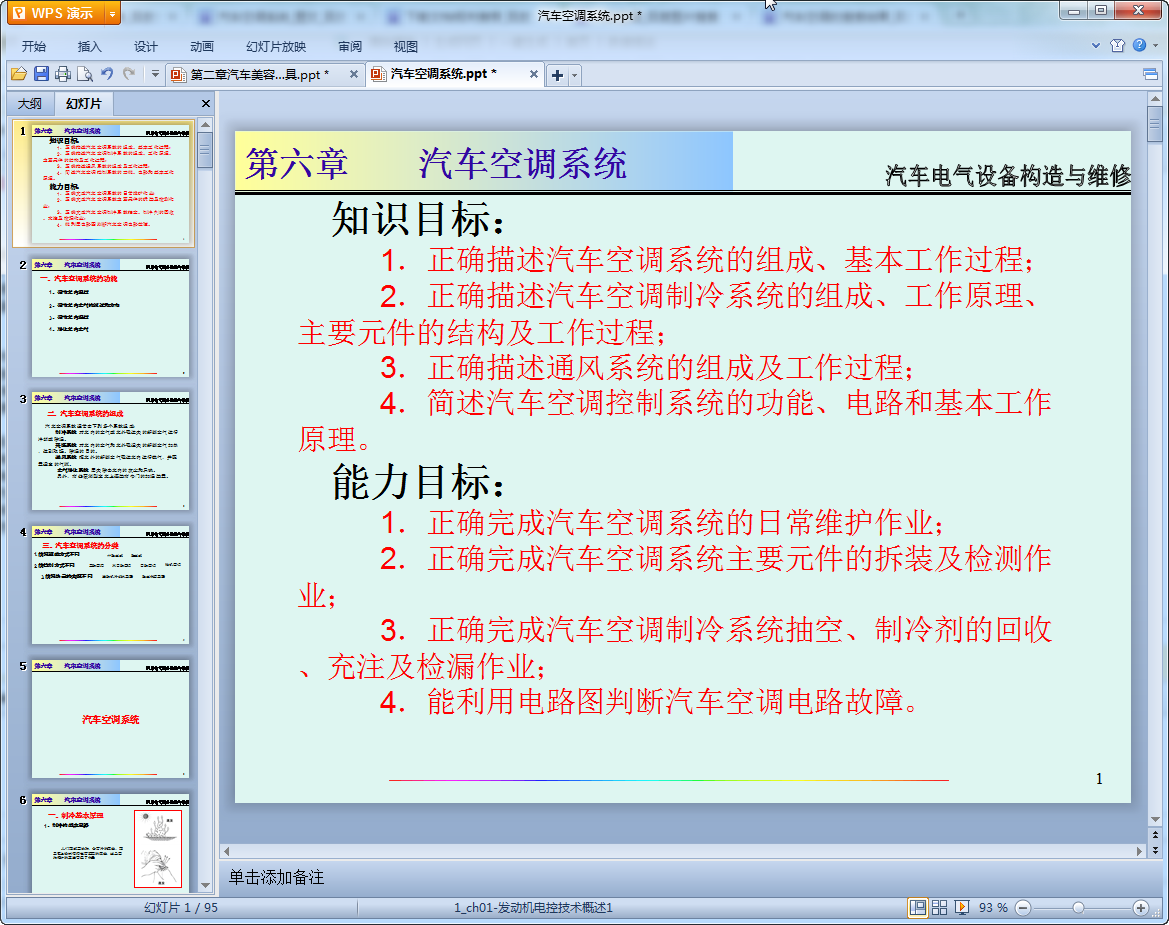Save the presentation with the floppy disk icon
The height and width of the screenshot is (925, 1169).
[x=42, y=74]
